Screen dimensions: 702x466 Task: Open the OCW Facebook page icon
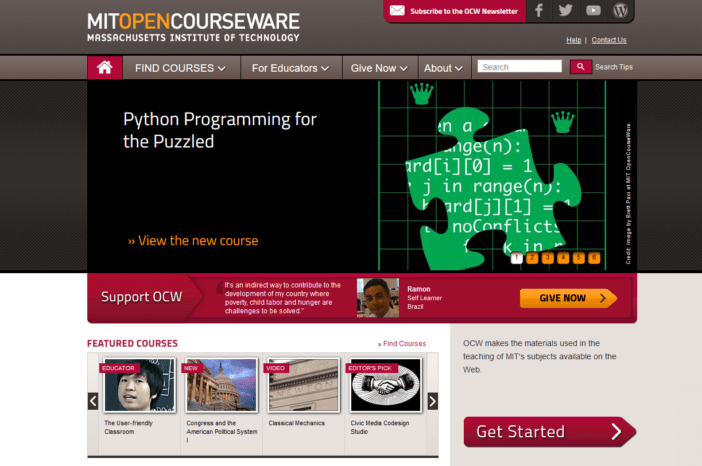tap(539, 10)
